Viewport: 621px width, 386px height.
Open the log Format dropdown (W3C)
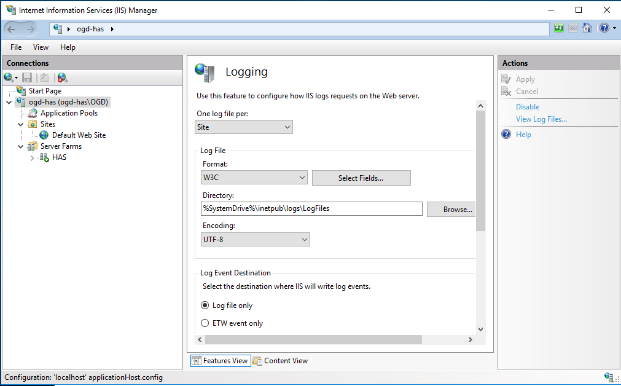click(254, 177)
